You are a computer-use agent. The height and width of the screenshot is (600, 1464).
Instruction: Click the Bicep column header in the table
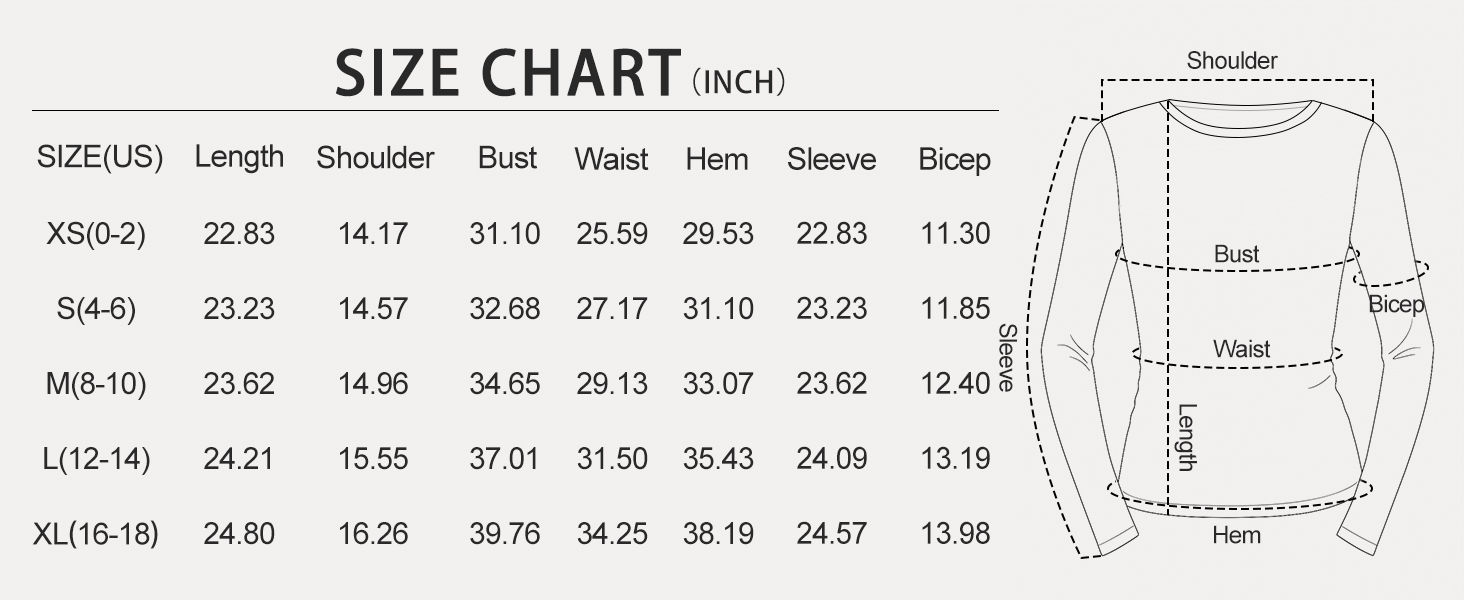954,160
